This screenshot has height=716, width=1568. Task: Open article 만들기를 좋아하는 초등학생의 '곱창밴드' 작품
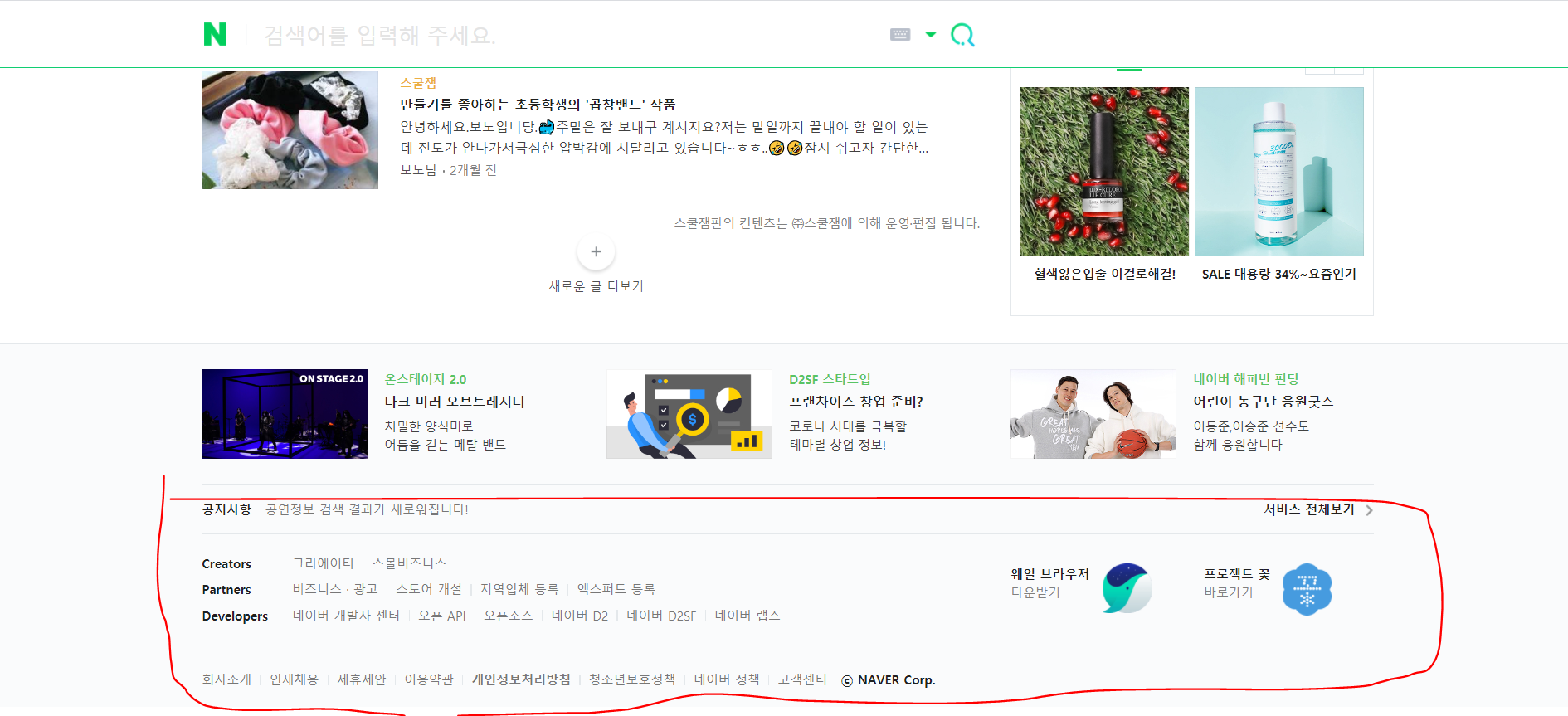(x=538, y=105)
